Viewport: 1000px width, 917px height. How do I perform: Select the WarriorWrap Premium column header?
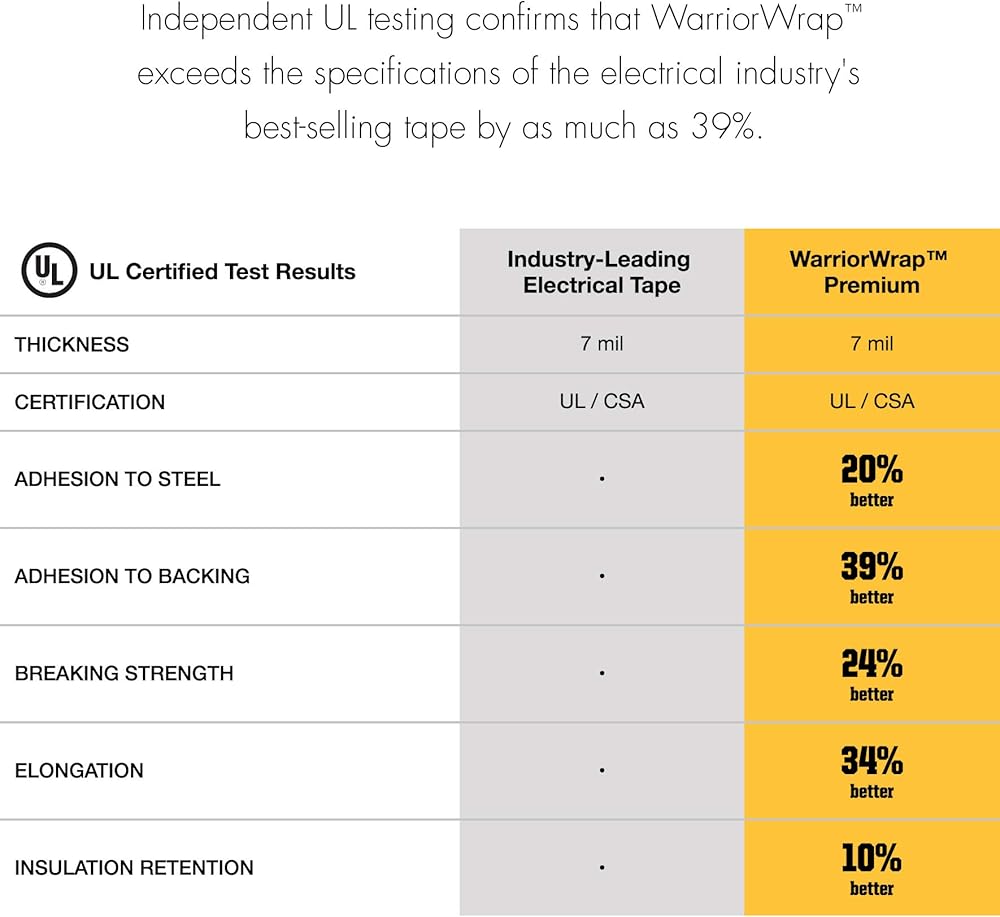coord(871,272)
